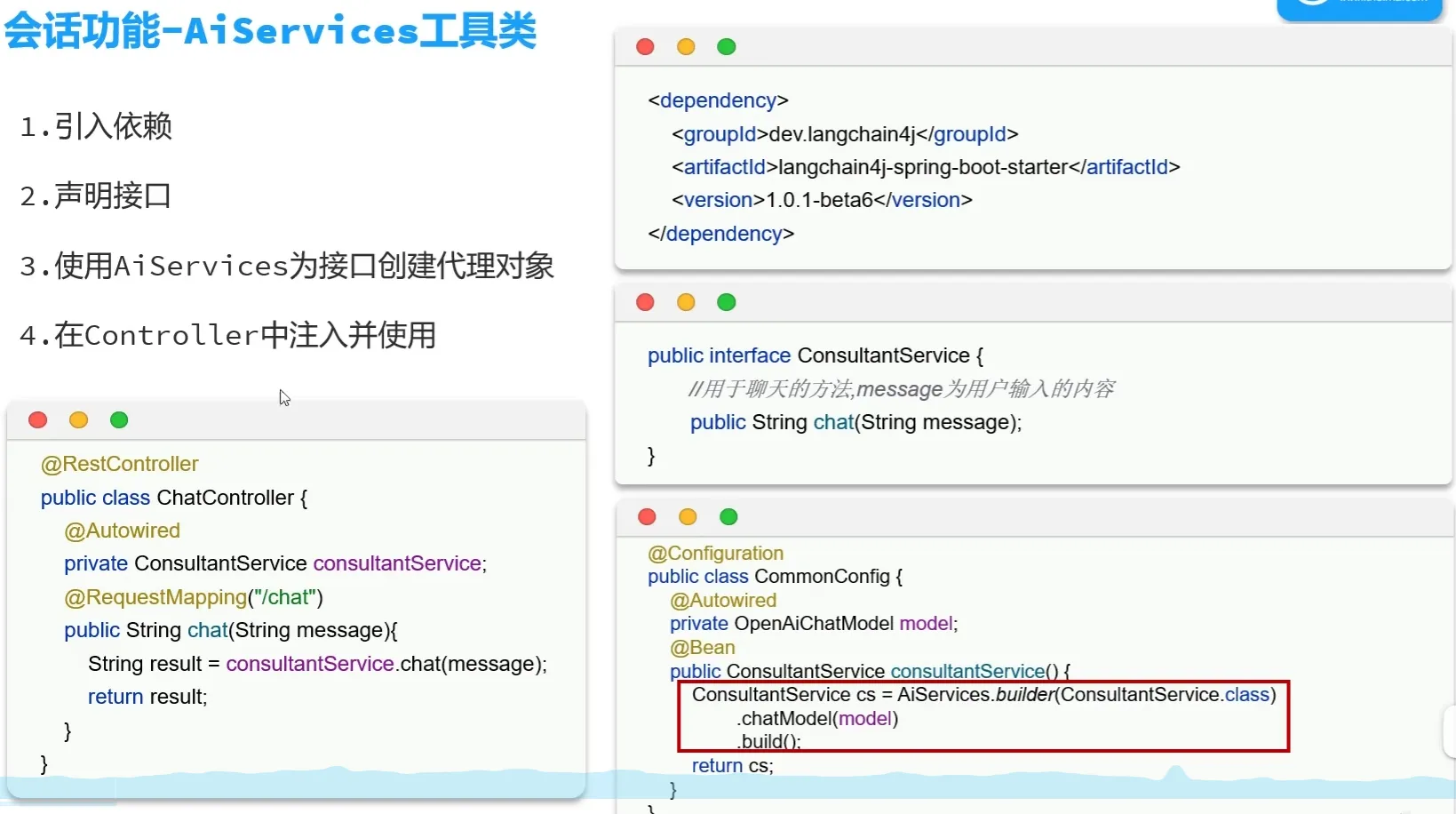Click the red dot on the ConsultantService interface window

point(646,302)
